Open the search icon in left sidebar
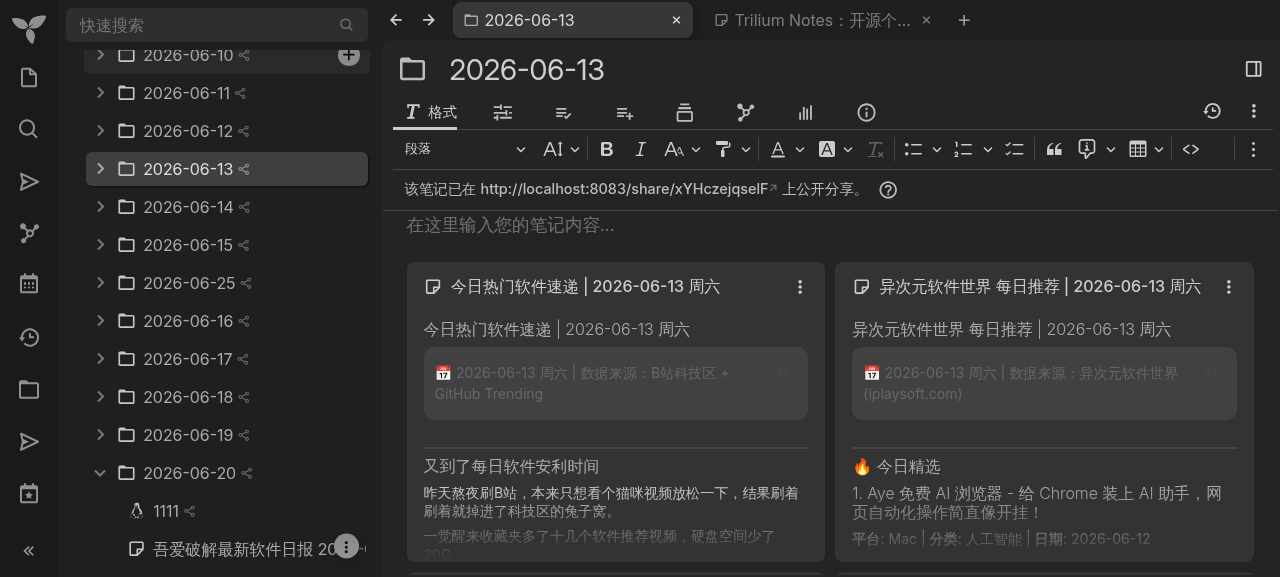This screenshot has width=1280, height=577. (x=29, y=129)
